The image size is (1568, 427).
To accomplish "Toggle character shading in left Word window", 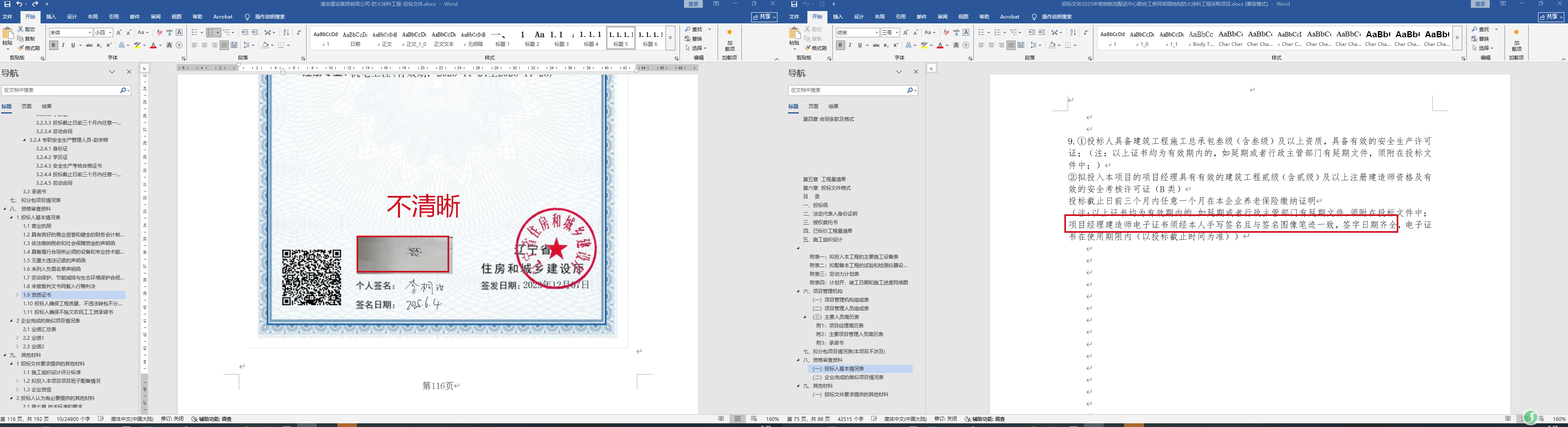I will [x=169, y=45].
